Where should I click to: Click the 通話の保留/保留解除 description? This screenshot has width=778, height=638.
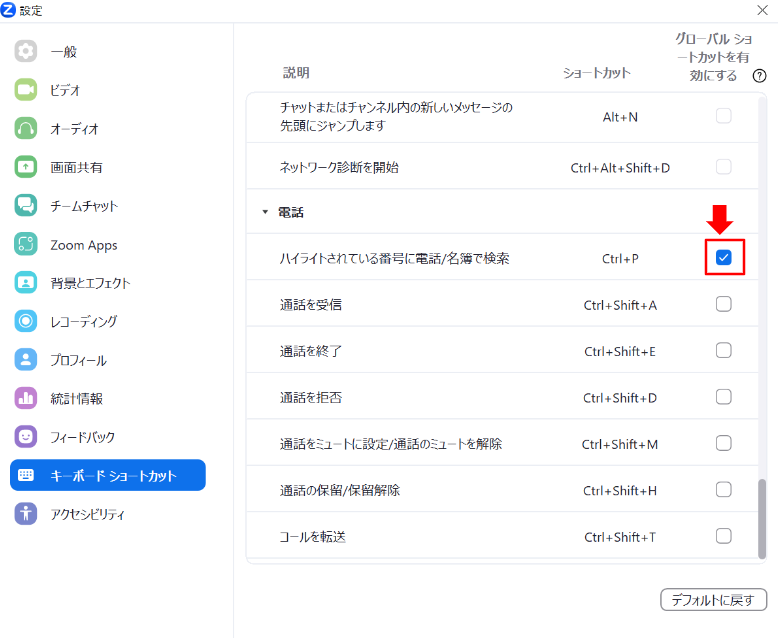340,490
